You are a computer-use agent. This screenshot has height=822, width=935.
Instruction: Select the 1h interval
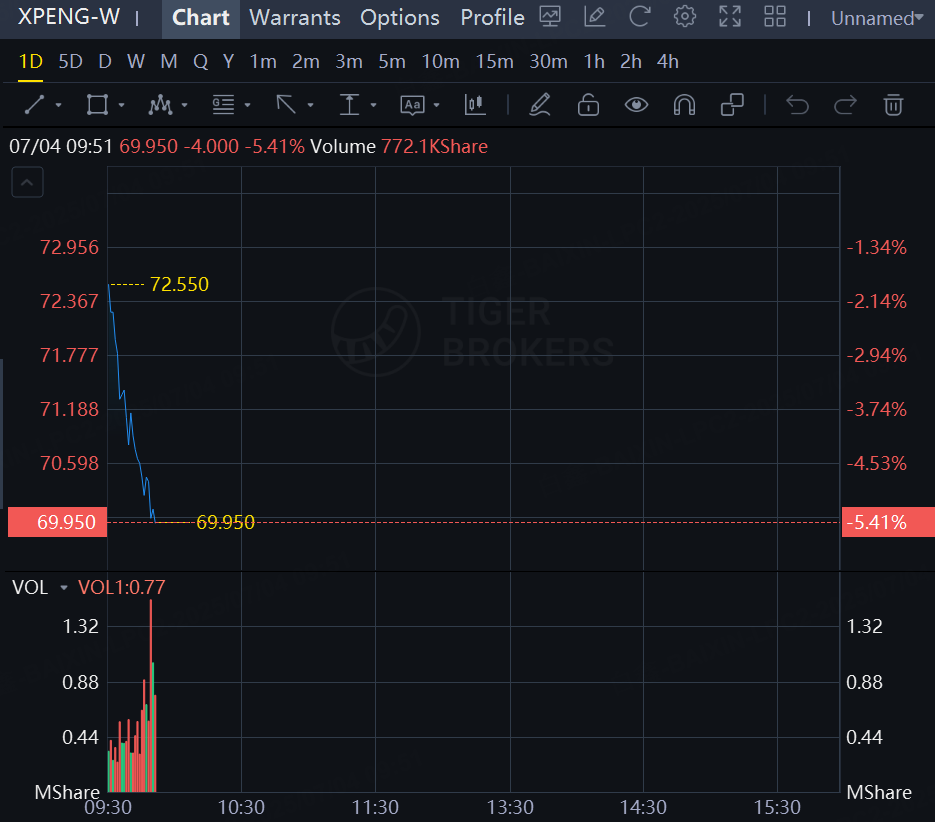[594, 61]
